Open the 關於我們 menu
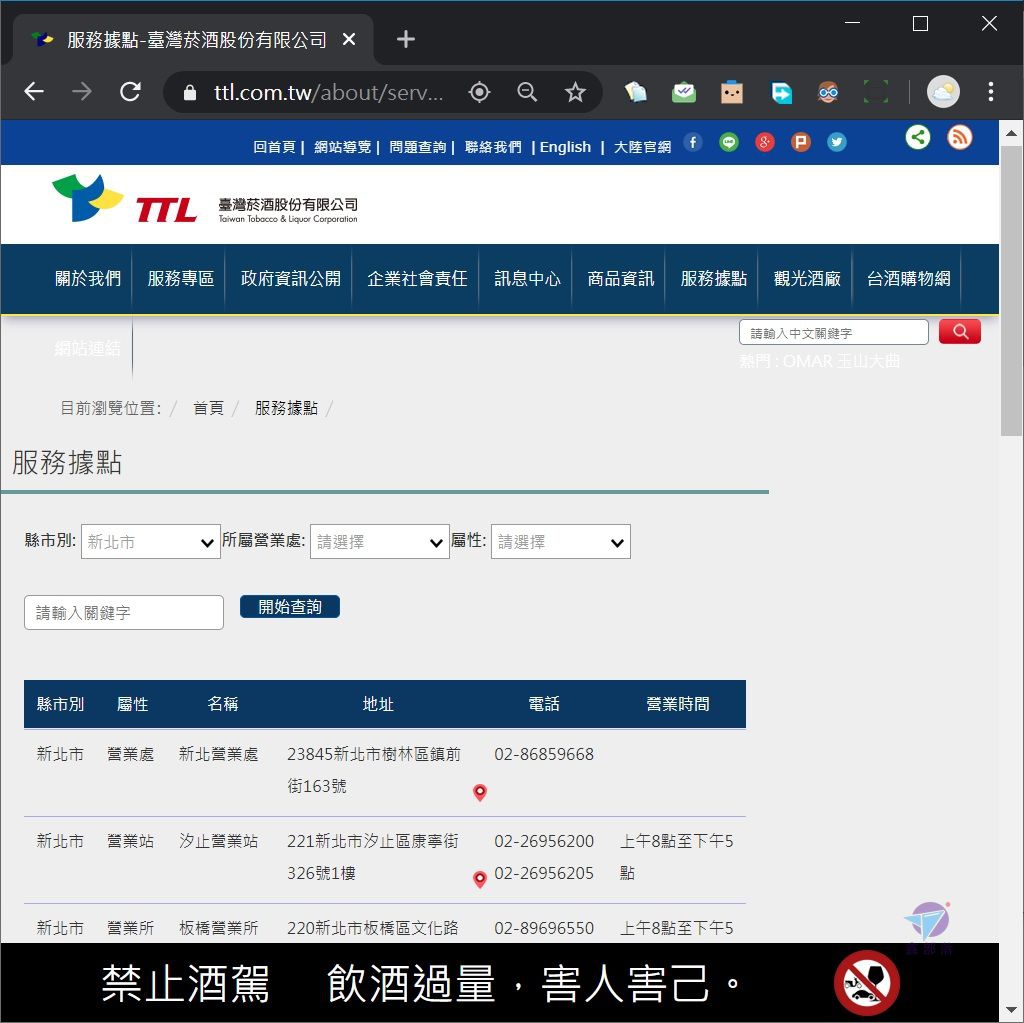 tap(88, 279)
